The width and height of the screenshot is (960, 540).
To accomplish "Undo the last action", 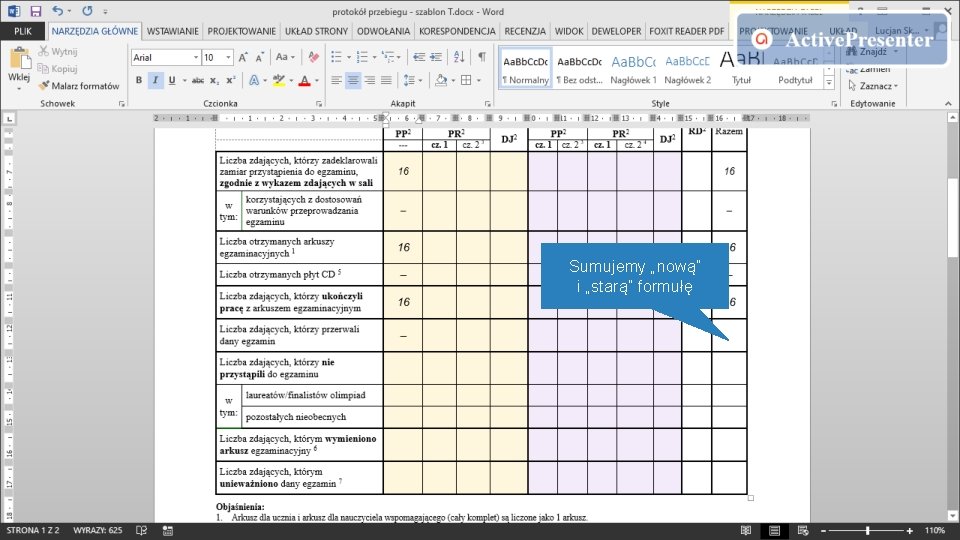I will (57, 11).
